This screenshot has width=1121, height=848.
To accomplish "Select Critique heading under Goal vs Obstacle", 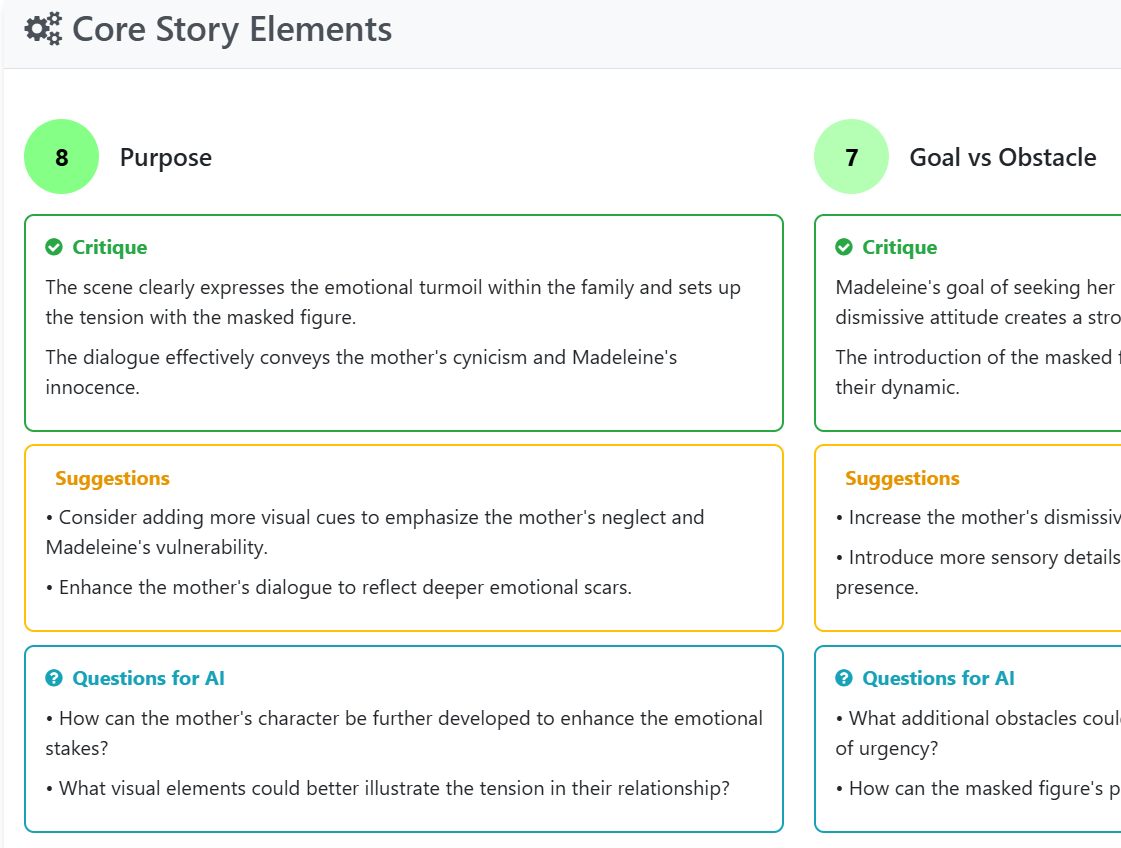I will point(899,247).
